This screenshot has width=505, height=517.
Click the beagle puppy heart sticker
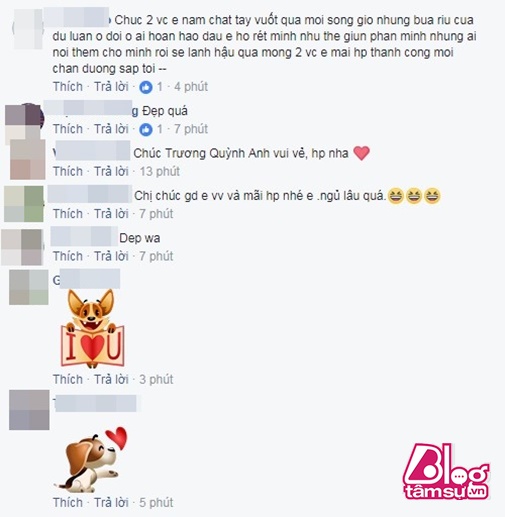click(x=91, y=460)
